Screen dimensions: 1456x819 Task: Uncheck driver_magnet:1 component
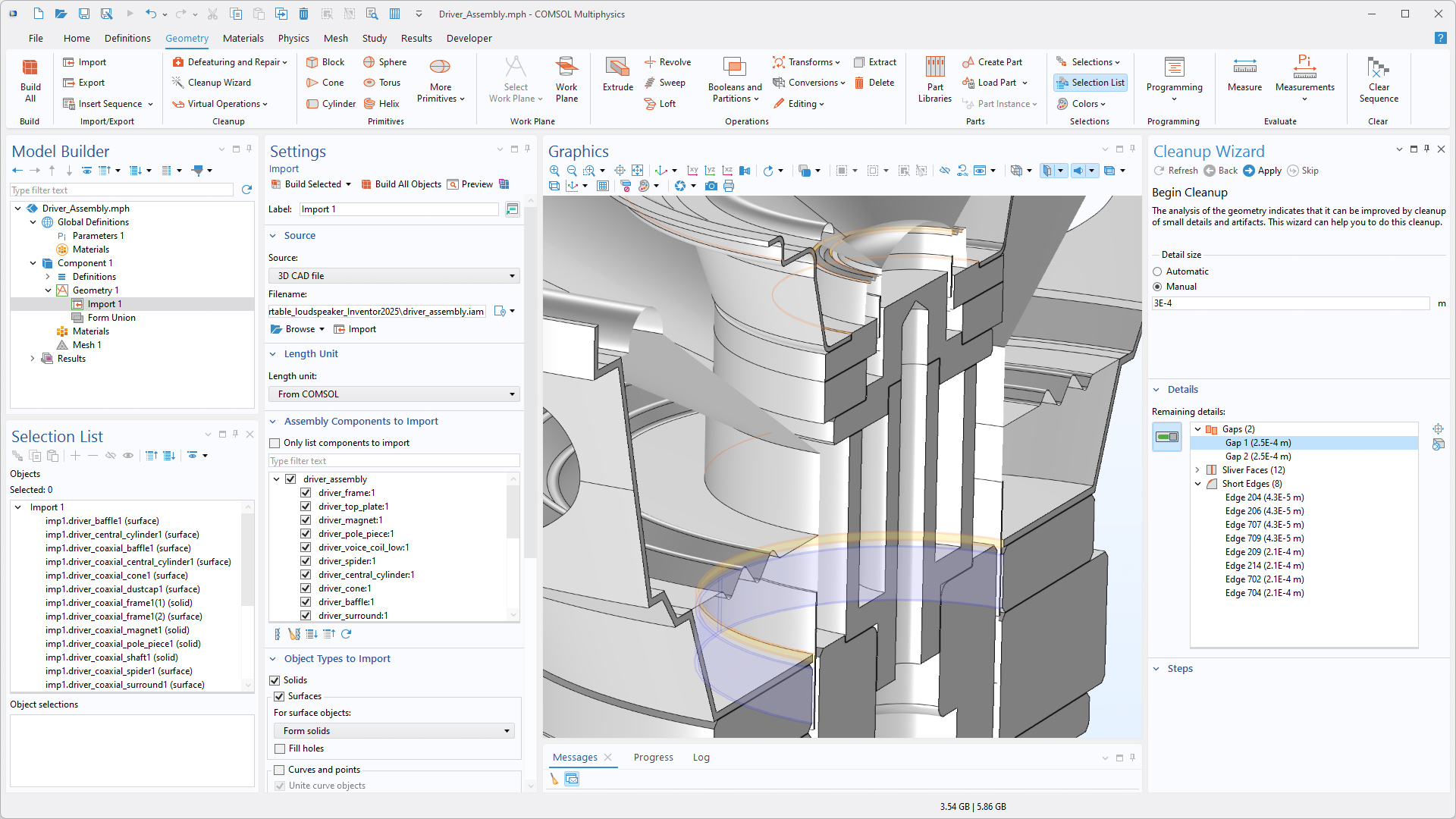click(306, 520)
